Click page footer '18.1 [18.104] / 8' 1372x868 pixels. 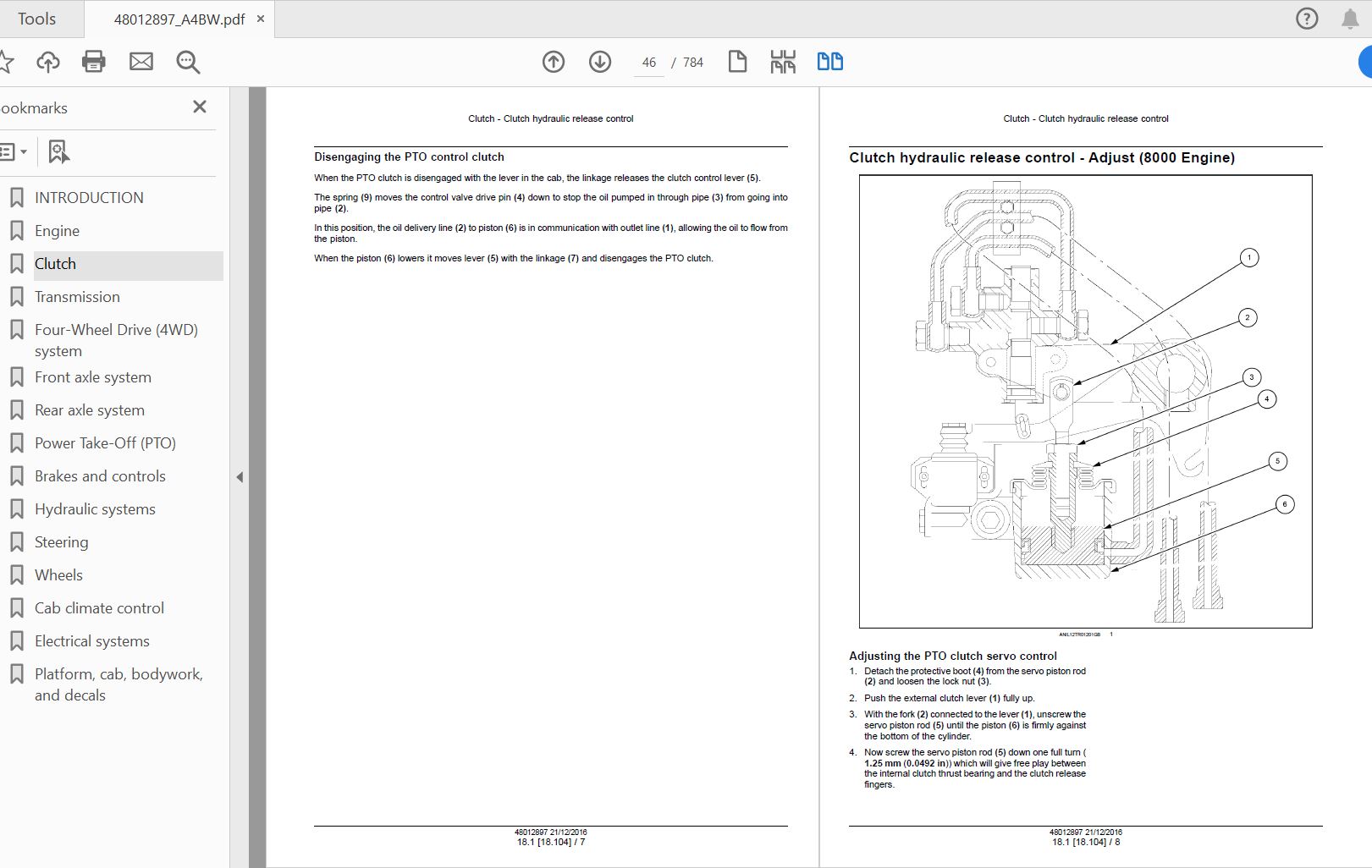coord(1086,843)
